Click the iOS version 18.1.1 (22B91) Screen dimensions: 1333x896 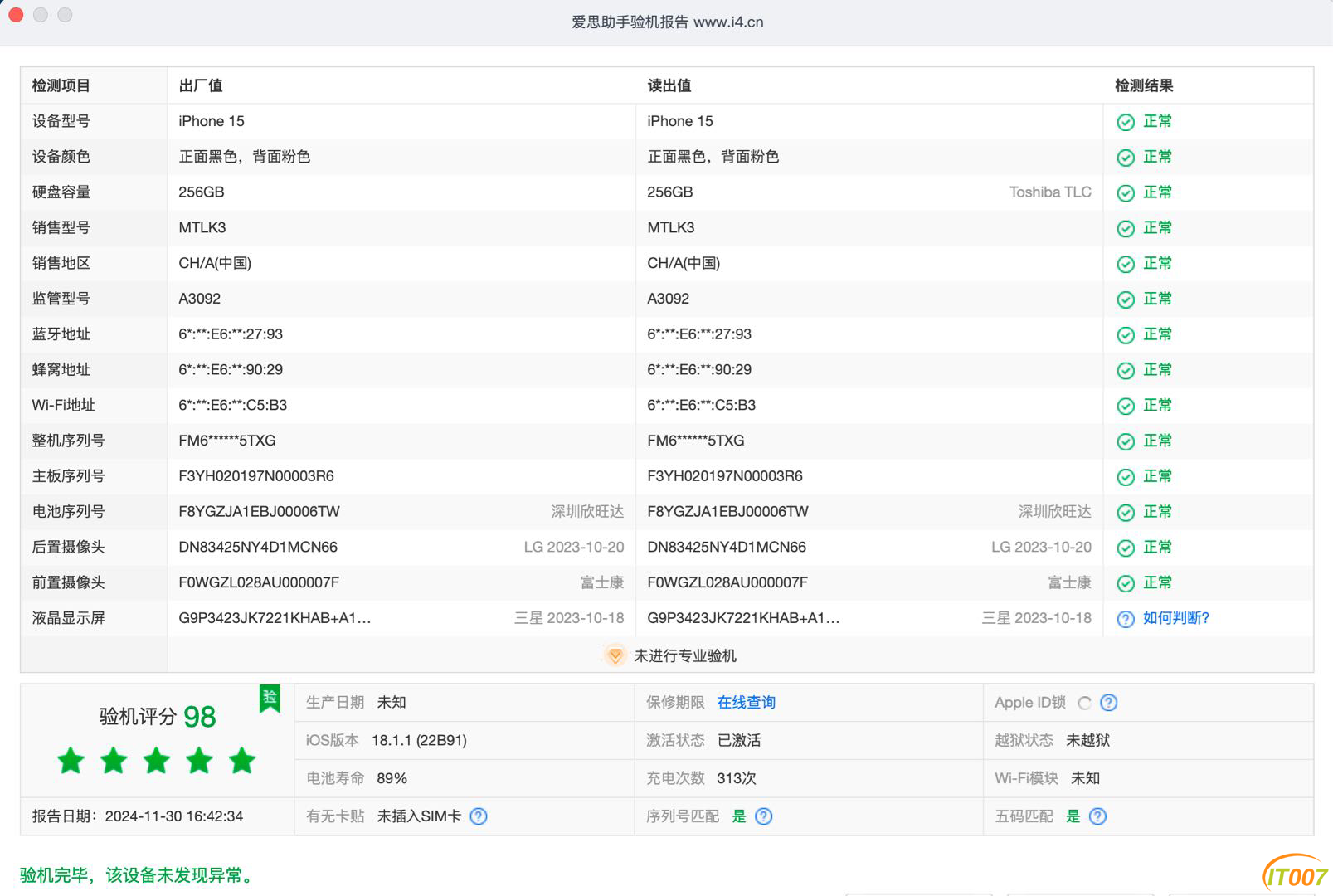point(419,740)
